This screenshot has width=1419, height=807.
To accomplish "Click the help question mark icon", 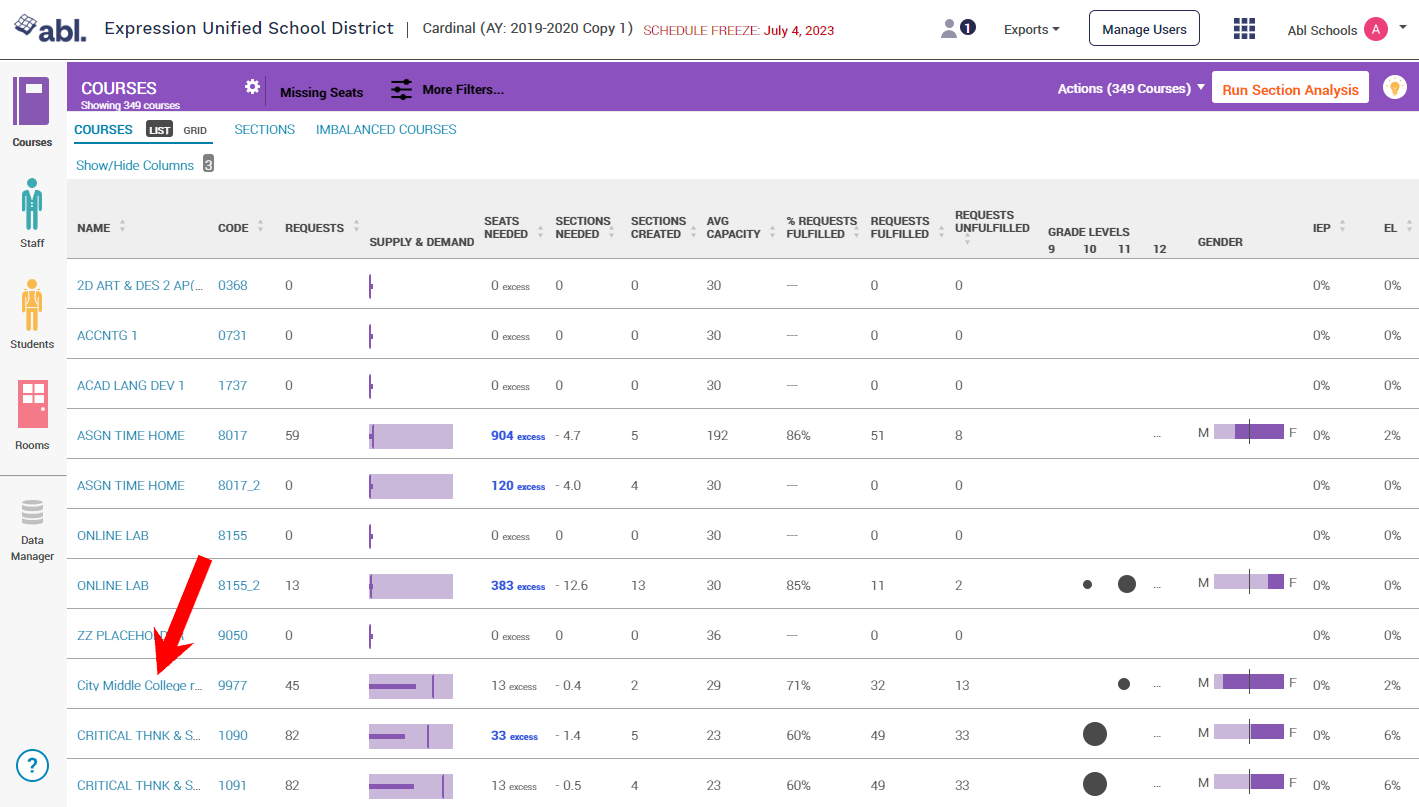I will point(32,766).
